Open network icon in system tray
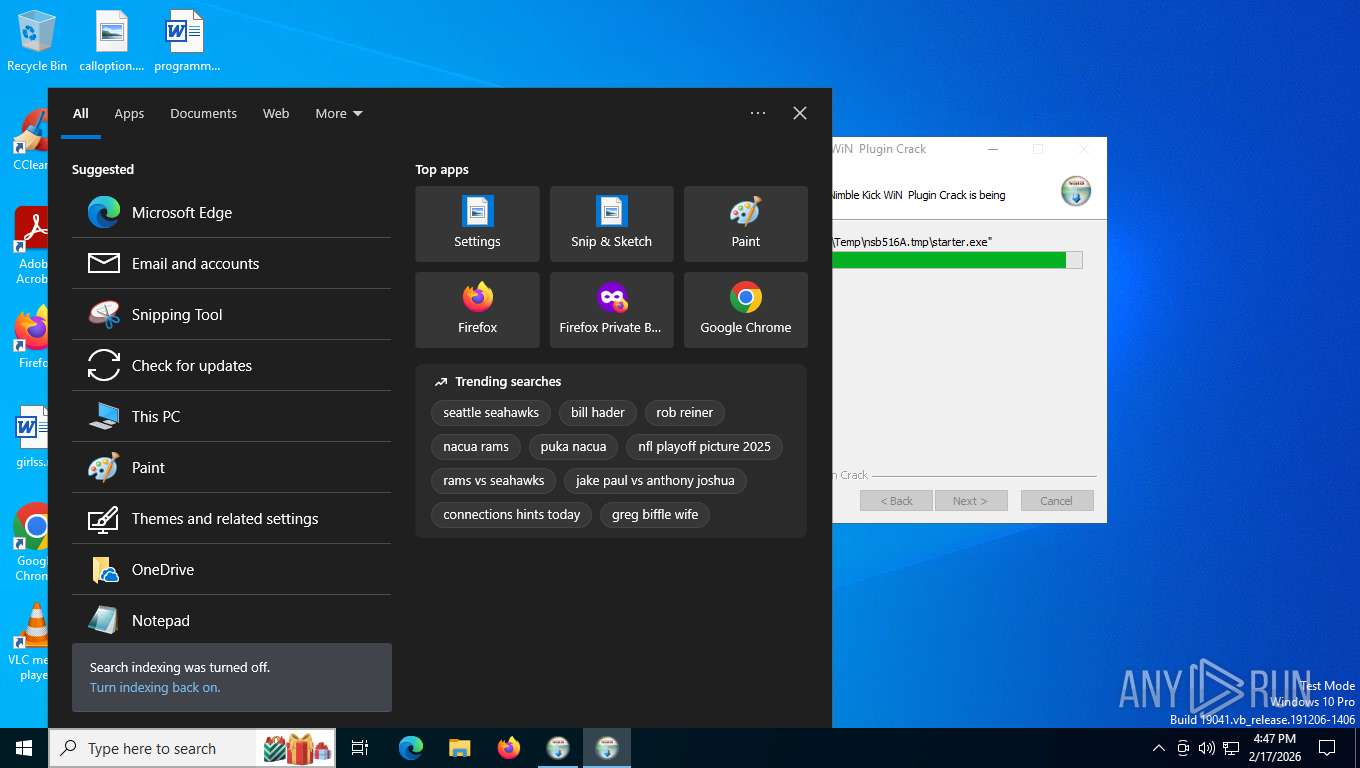Screen dimensions: 1360x768 point(1231,748)
